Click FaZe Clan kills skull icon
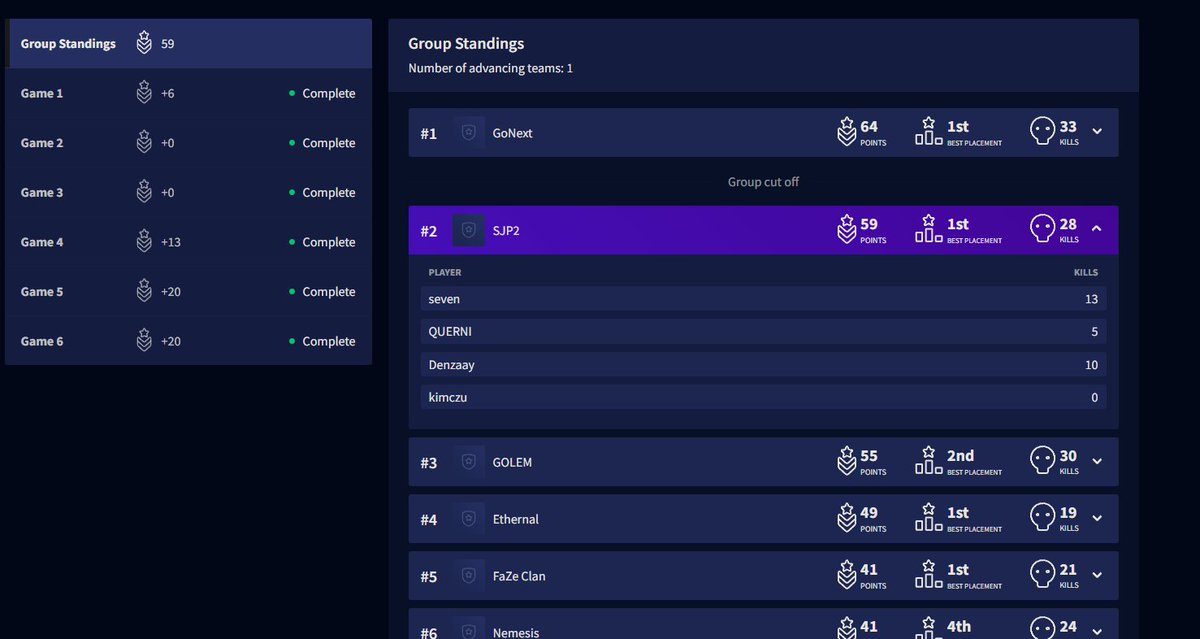 coord(1042,574)
